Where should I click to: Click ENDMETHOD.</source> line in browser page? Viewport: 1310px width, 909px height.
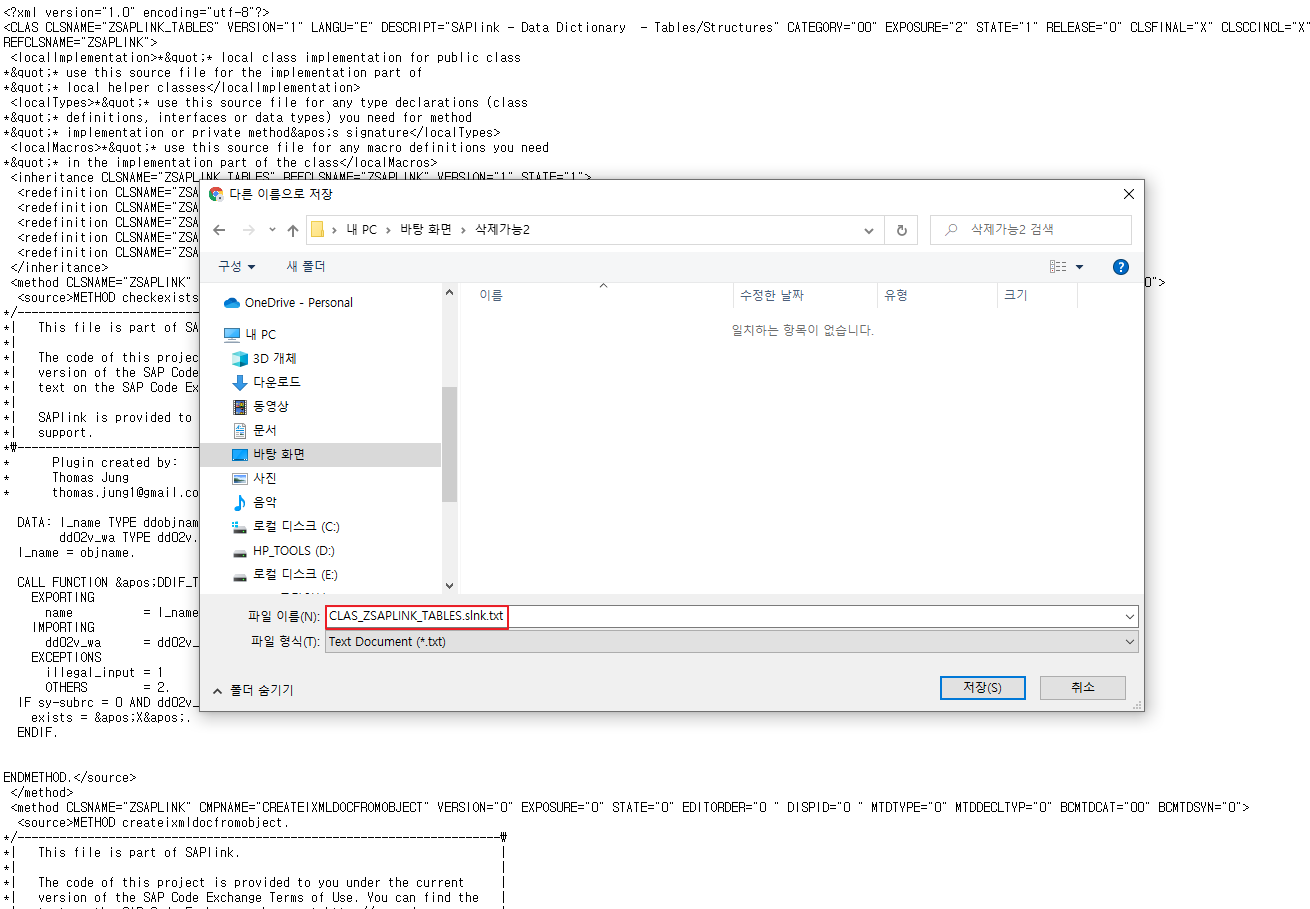click(70, 777)
